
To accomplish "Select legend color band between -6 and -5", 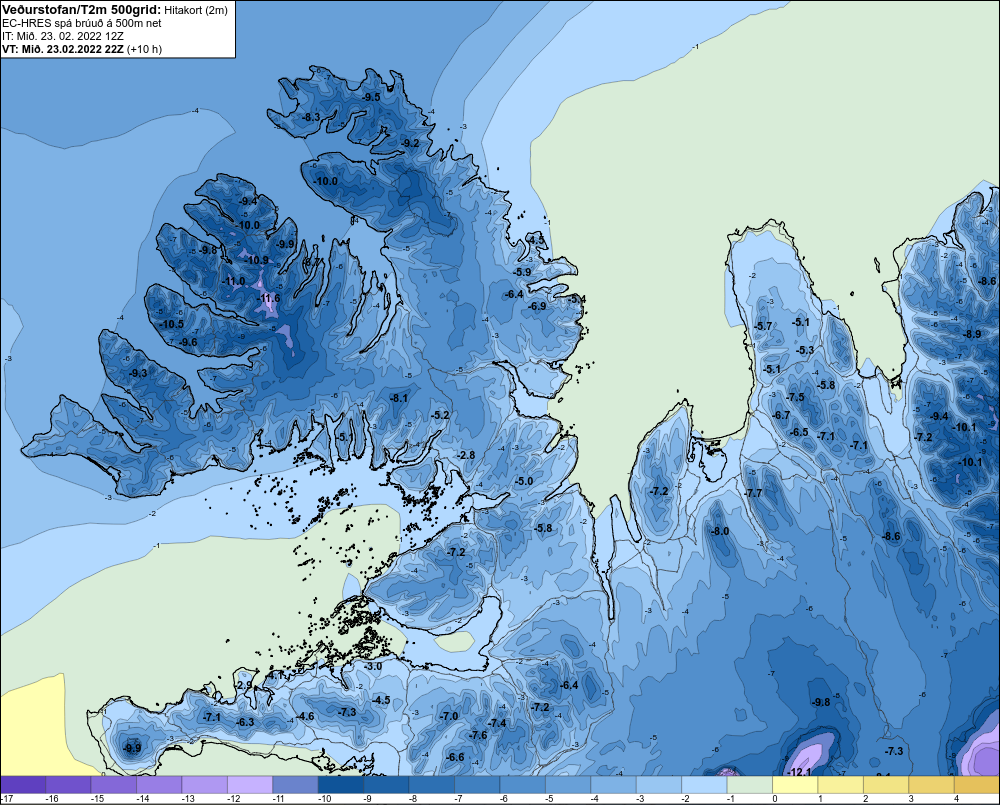I will [522, 785].
